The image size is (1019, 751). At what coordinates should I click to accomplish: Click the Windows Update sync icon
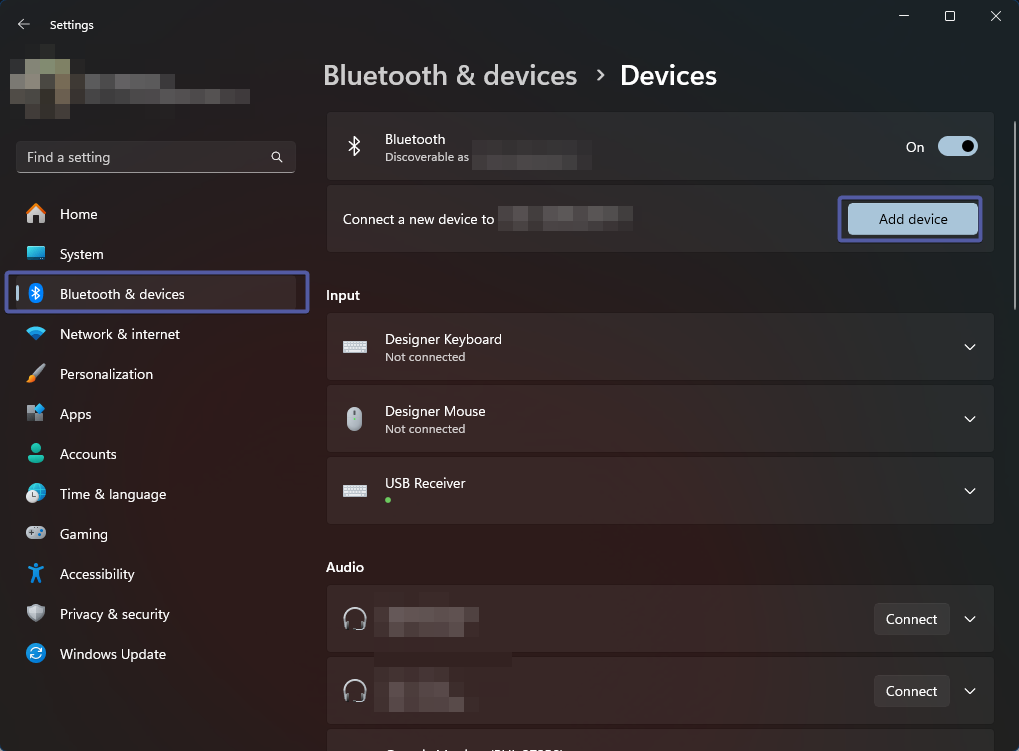(x=36, y=654)
